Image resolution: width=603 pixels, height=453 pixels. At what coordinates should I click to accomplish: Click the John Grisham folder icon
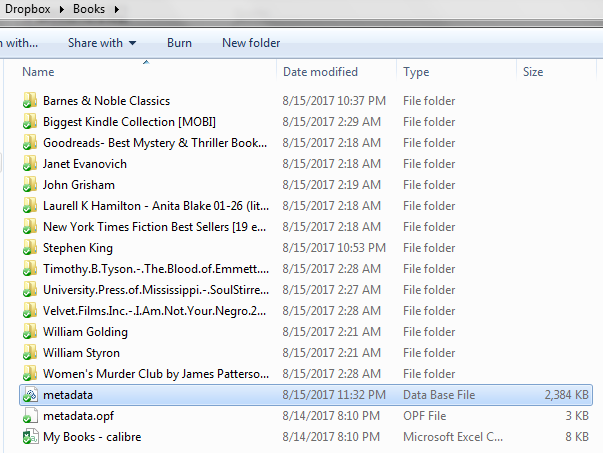pos(30,185)
